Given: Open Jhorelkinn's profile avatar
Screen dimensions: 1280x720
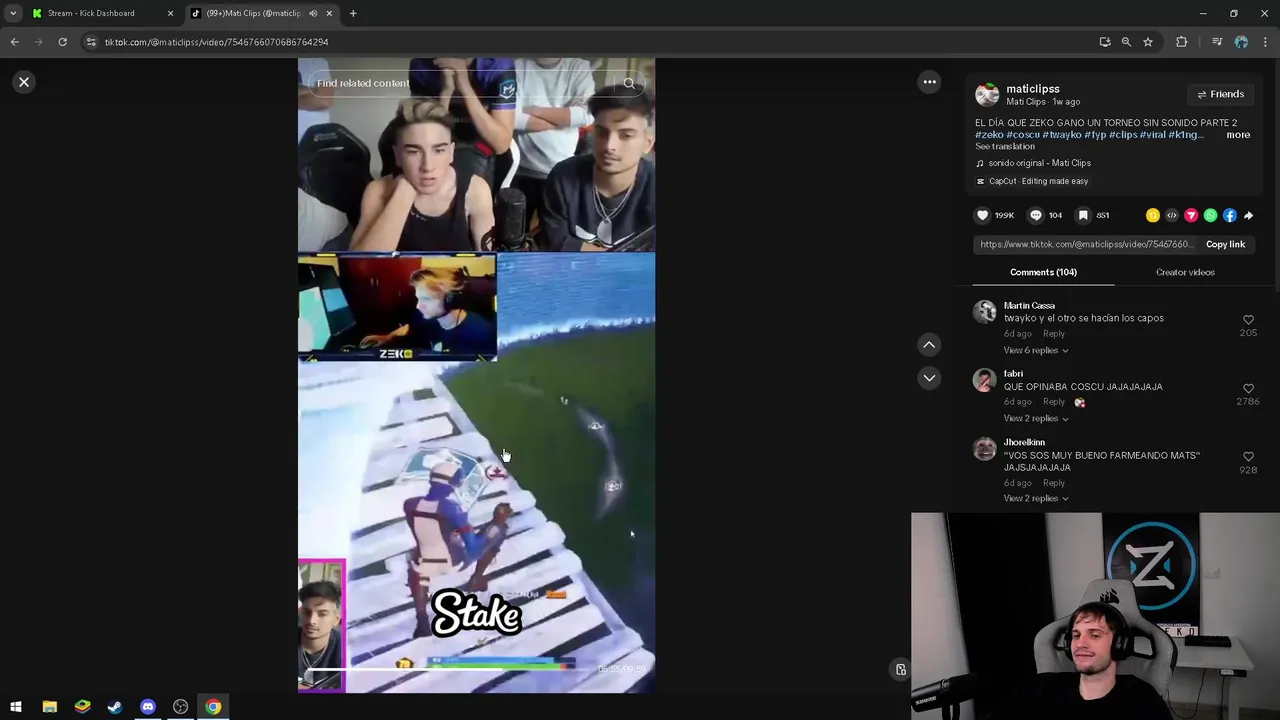Looking at the screenshot, I should pyautogui.click(x=985, y=449).
